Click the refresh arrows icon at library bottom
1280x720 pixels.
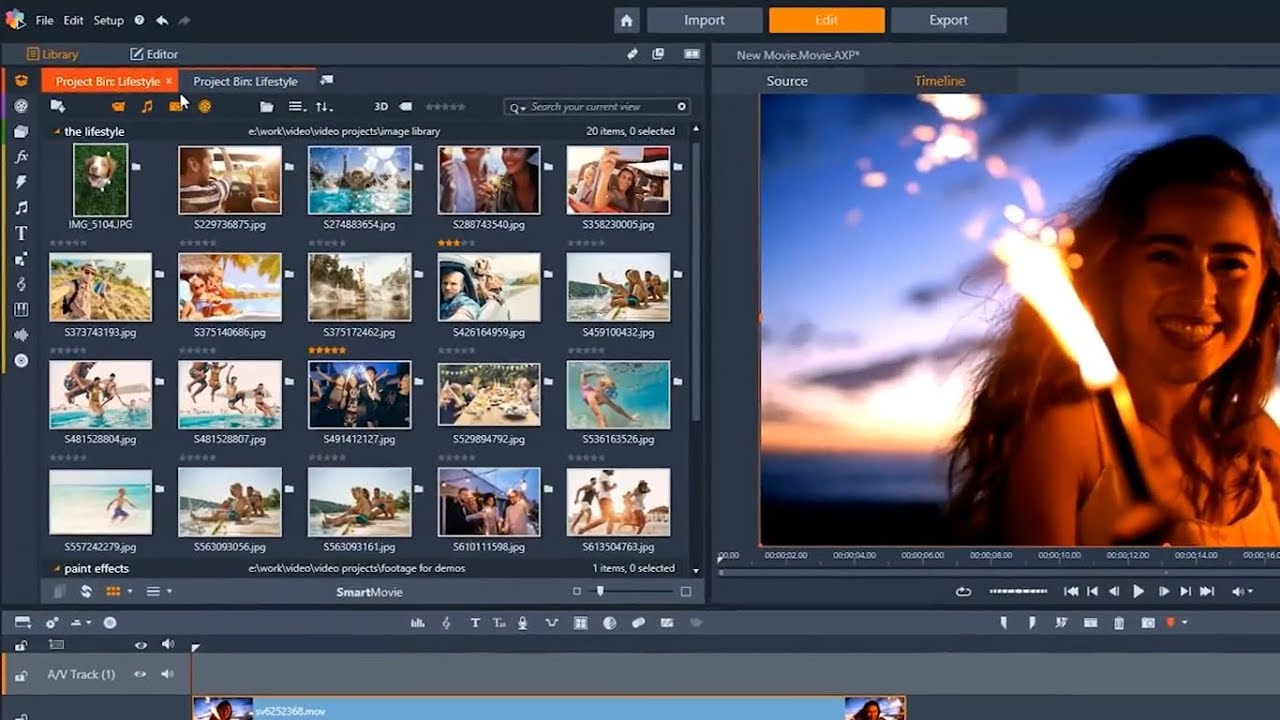[86, 592]
